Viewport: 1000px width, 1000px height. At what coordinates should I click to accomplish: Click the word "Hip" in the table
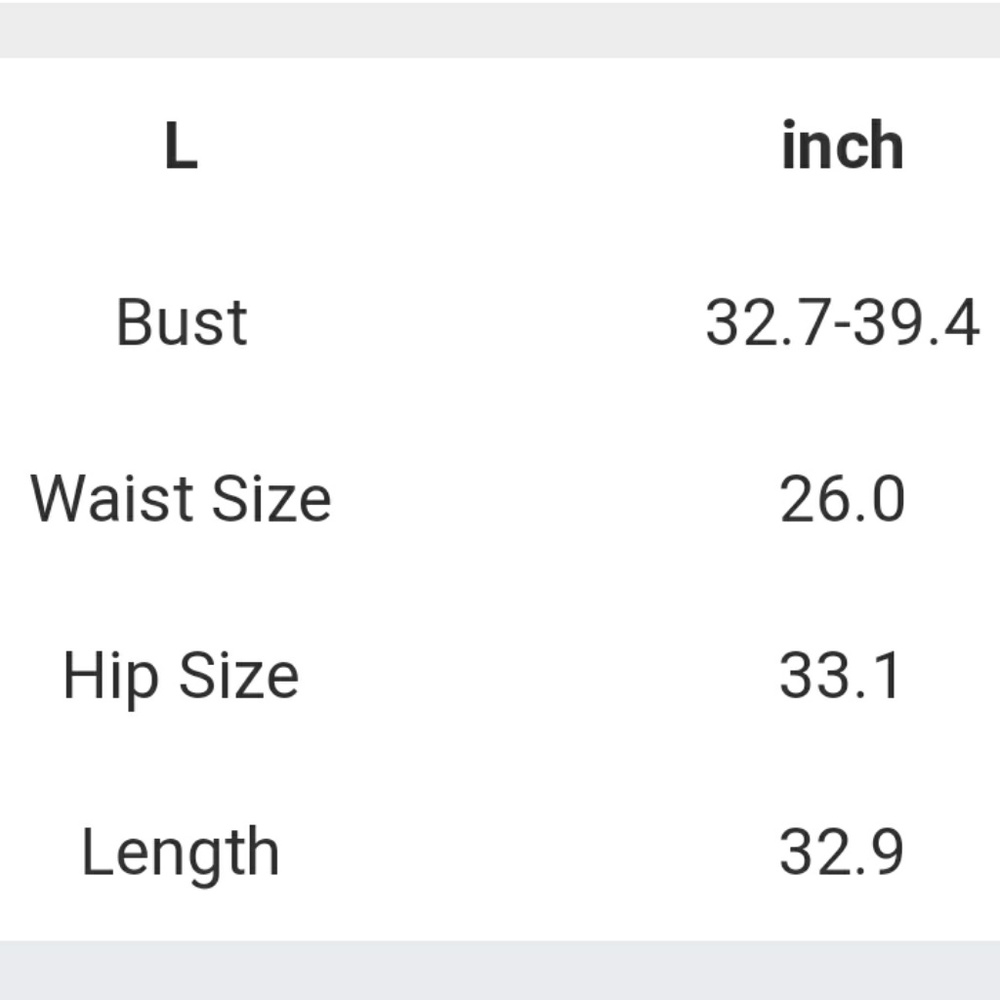coord(110,676)
